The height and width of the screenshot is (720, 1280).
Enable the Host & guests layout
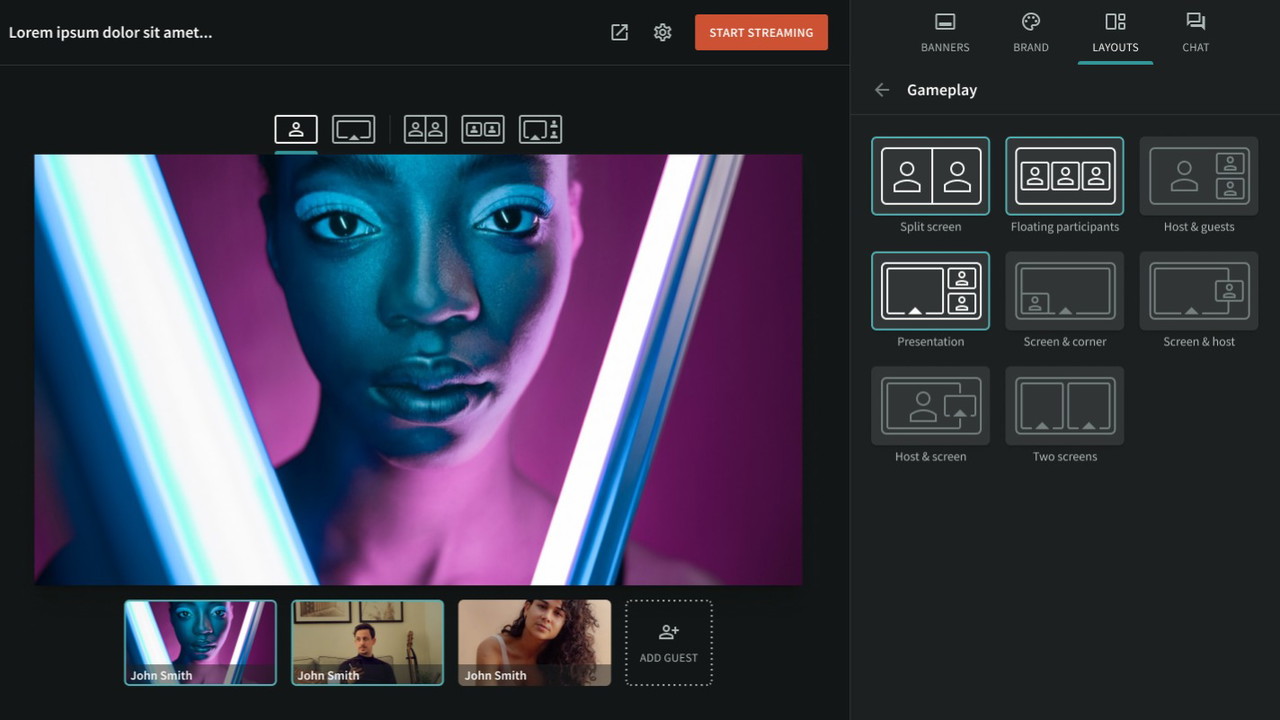1199,176
